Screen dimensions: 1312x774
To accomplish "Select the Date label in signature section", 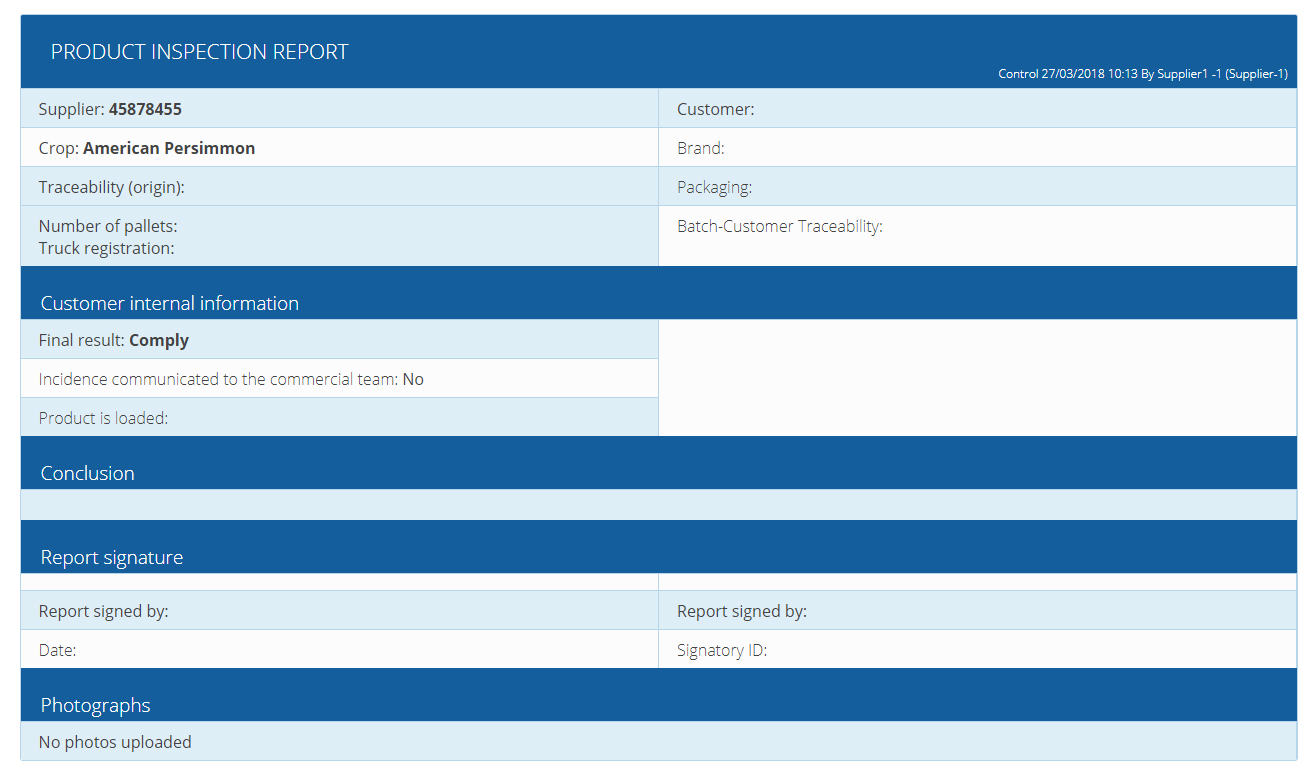I will [x=57, y=650].
